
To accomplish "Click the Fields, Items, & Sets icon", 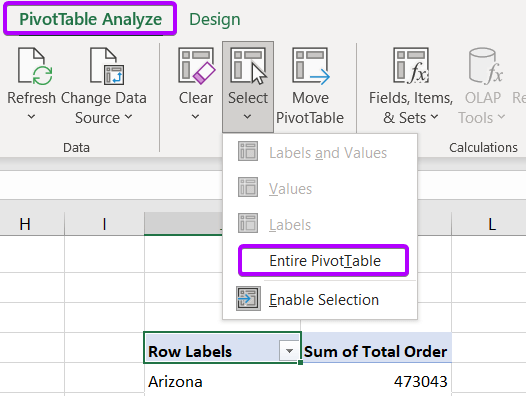I will tap(411, 66).
